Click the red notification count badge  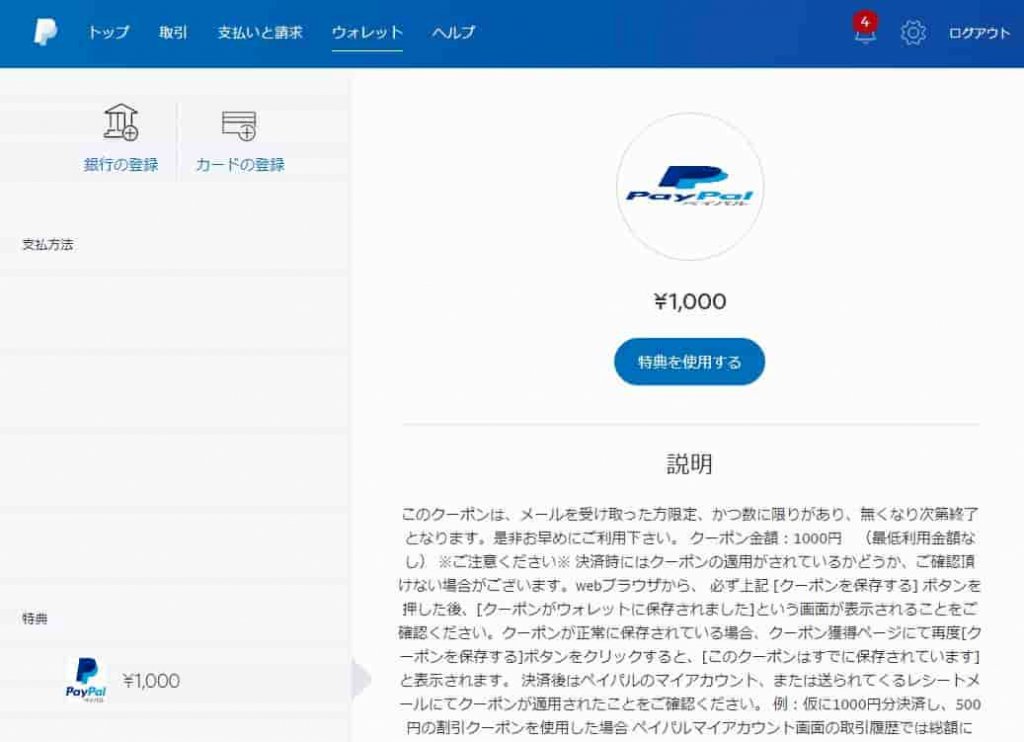pyautogui.click(x=865, y=22)
